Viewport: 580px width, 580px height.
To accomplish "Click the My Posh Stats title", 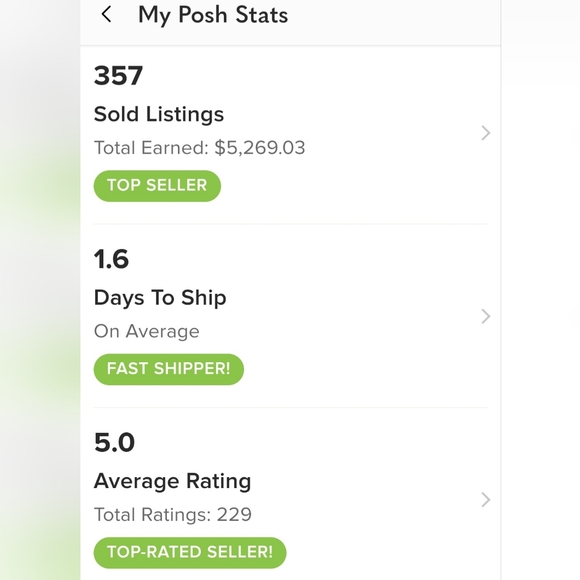I will click(213, 15).
